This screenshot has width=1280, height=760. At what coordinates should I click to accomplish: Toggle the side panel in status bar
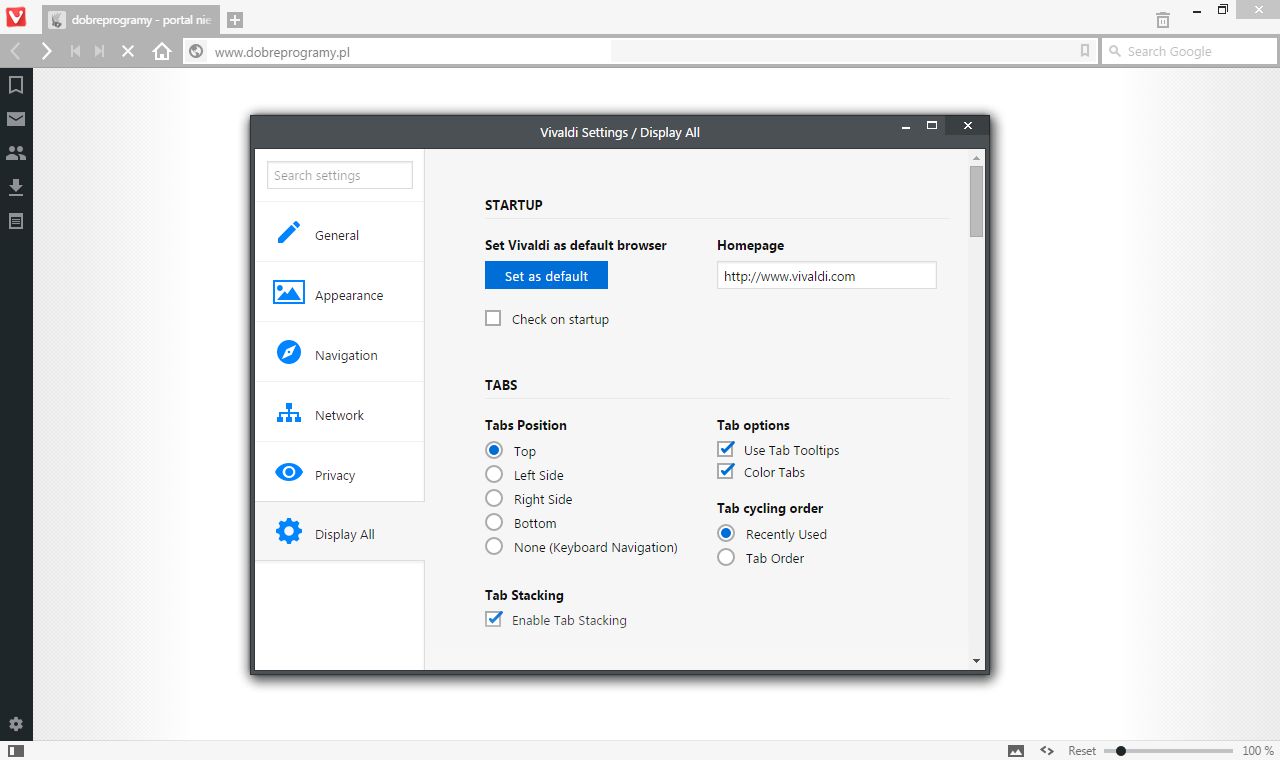(16, 750)
